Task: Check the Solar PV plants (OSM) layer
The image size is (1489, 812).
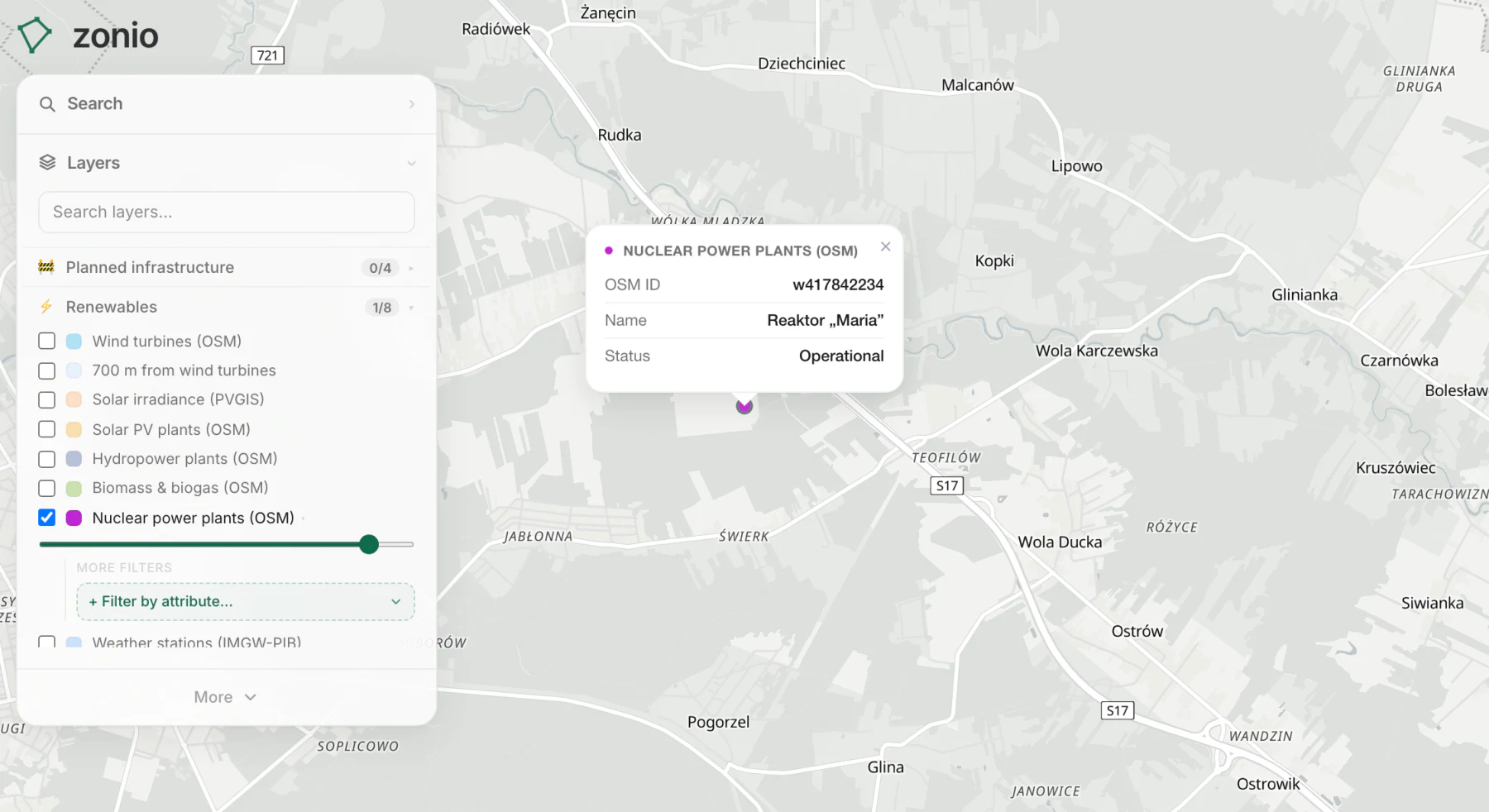Action: click(47, 429)
